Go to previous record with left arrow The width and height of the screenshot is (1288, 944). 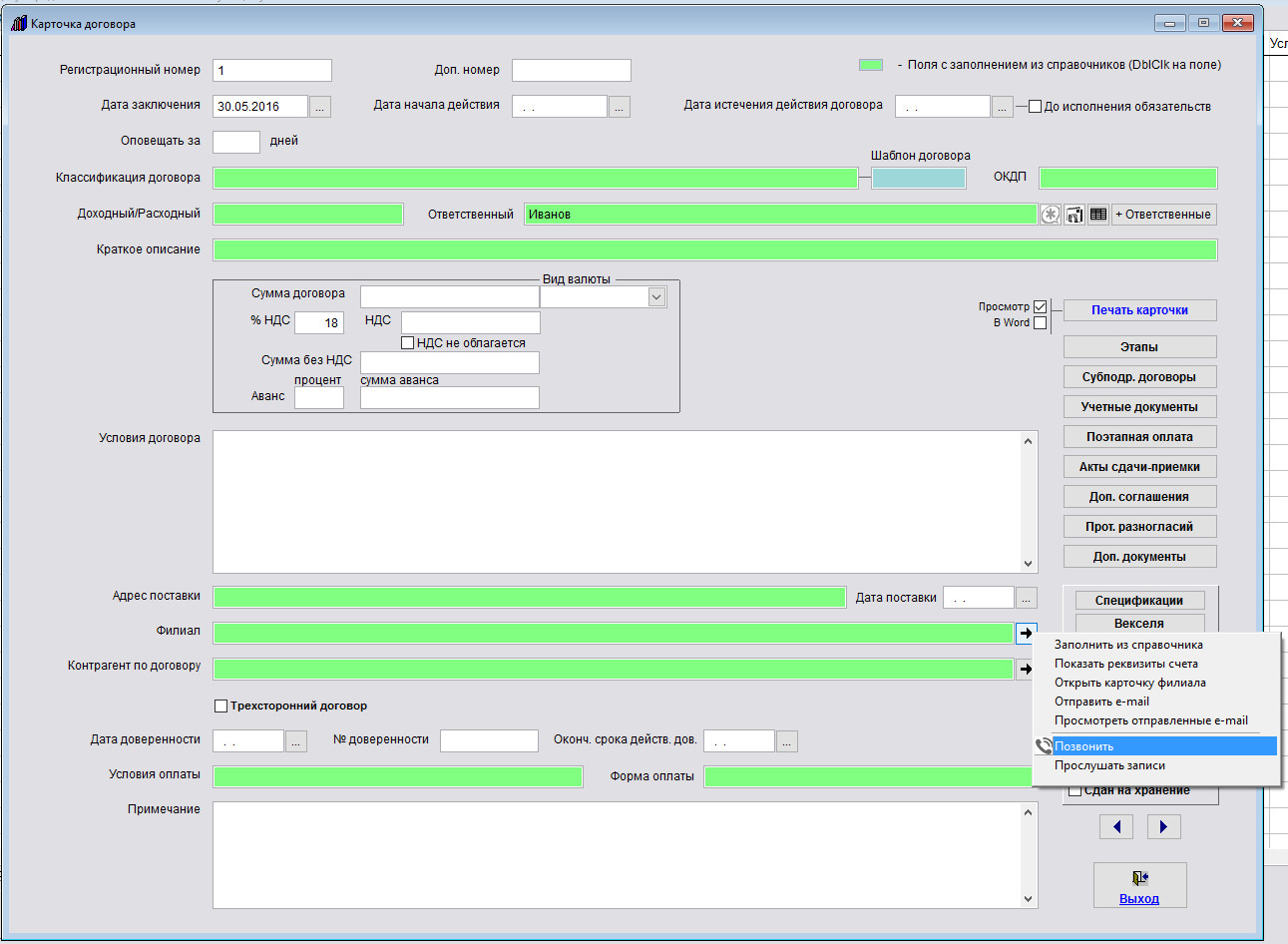tap(1116, 826)
